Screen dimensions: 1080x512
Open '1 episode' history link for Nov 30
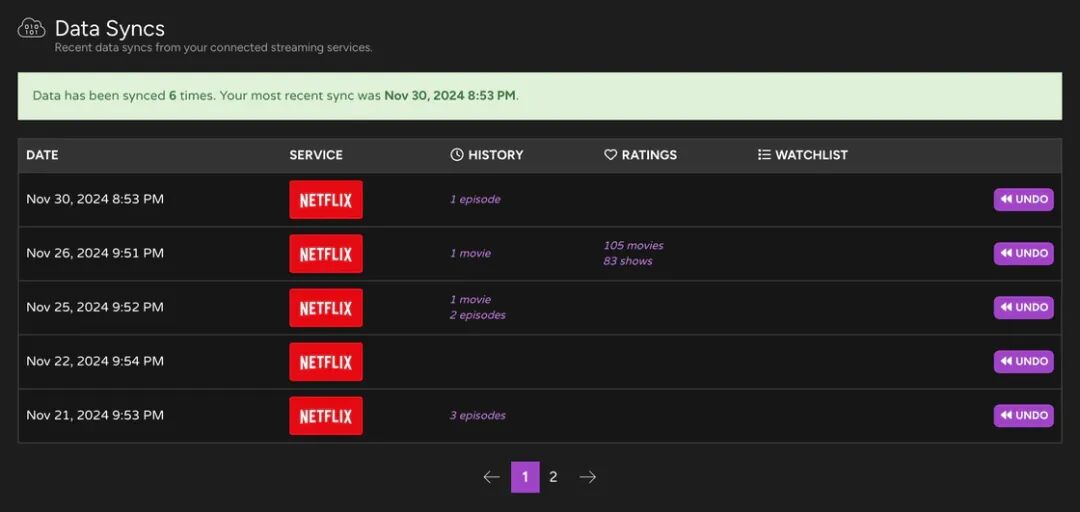(475, 199)
